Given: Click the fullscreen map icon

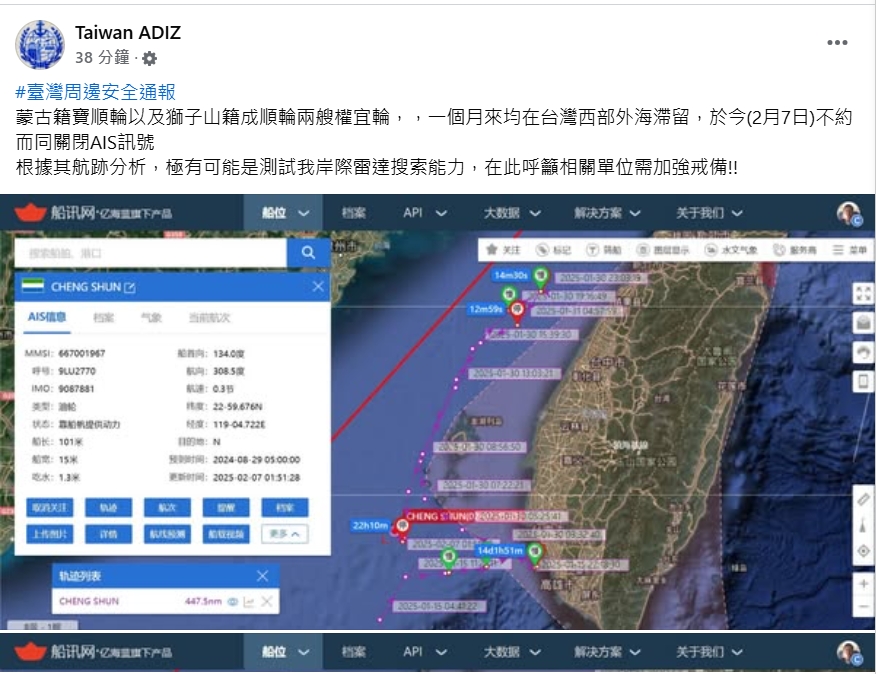Looking at the screenshot, I should click(x=863, y=292).
